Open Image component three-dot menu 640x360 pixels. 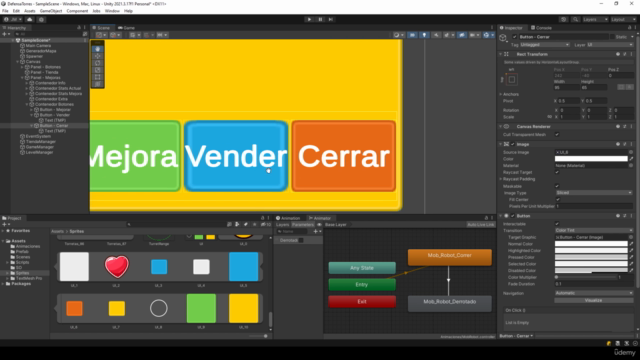[x=631, y=144]
